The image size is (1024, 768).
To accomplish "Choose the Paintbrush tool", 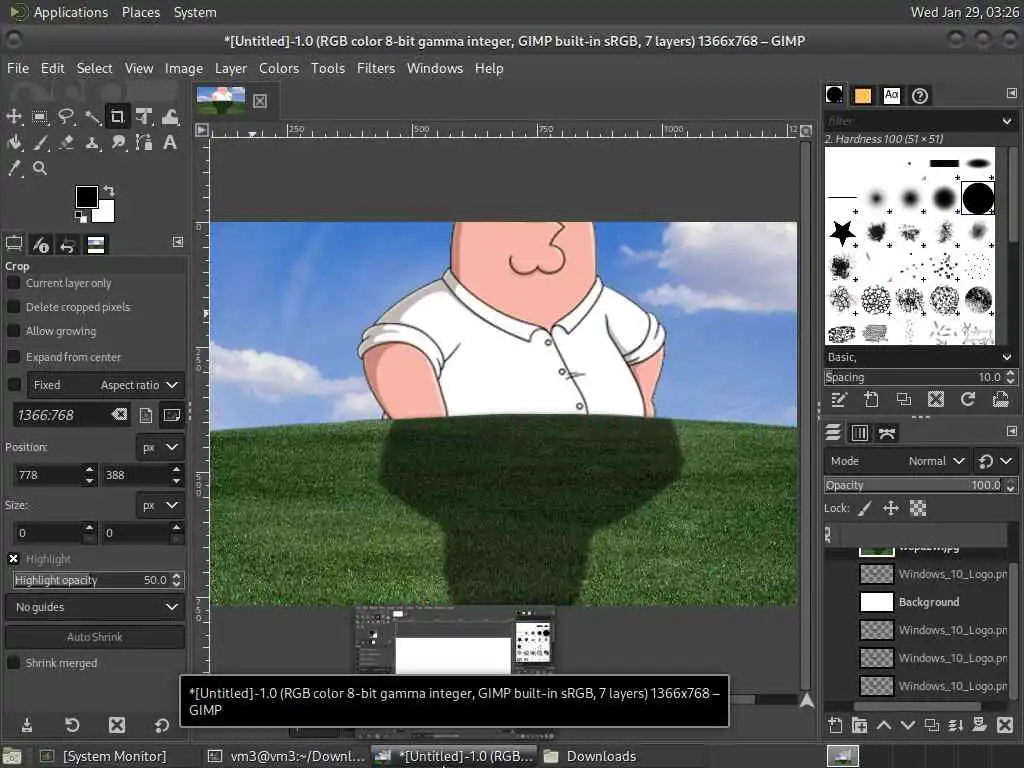I will [40, 142].
